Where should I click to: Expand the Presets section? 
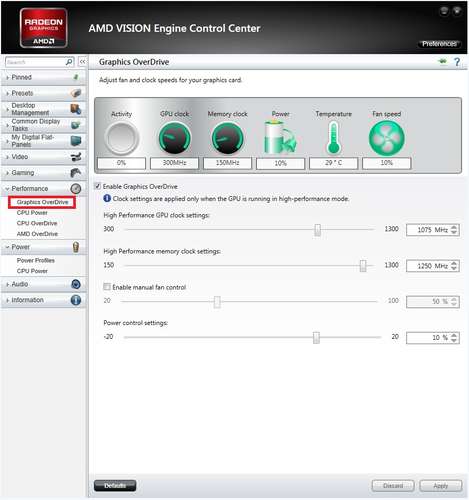pos(7,93)
